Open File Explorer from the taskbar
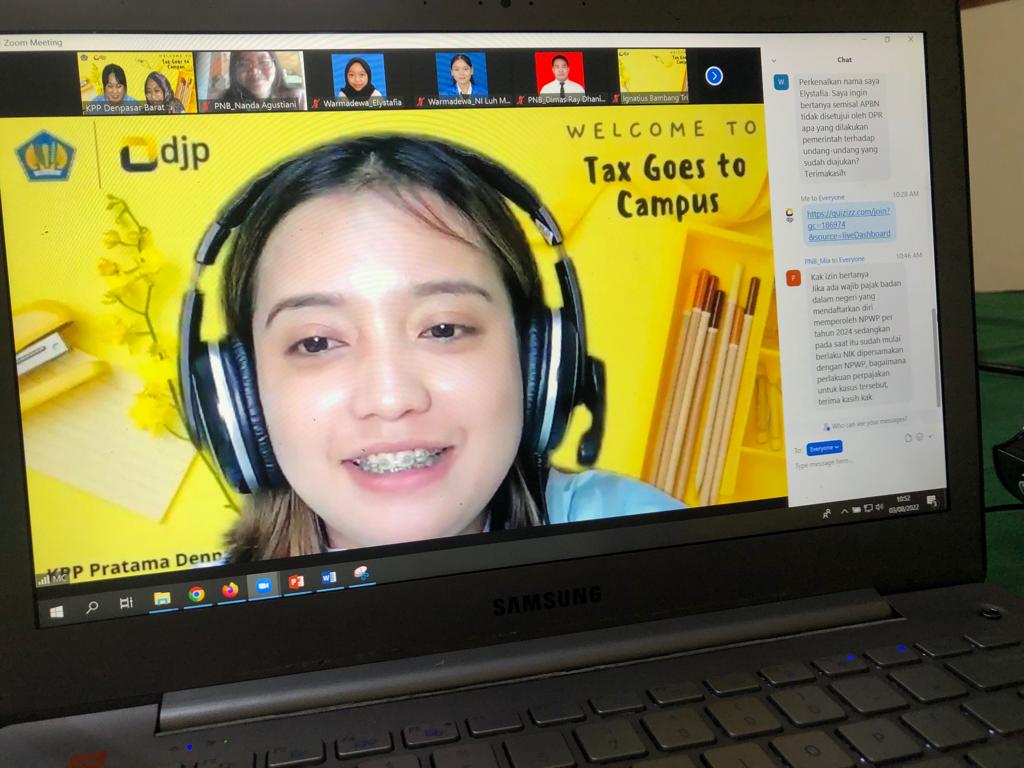This screenshot has width=1024, height=768. 162,598
